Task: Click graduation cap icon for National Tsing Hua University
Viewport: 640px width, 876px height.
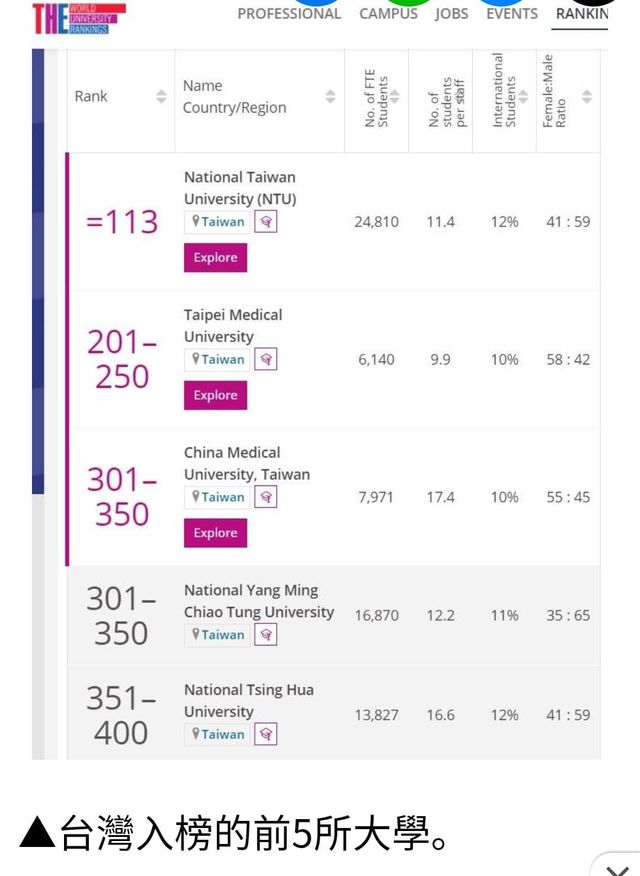Action: pyautogui.click(x=266, y=734)
